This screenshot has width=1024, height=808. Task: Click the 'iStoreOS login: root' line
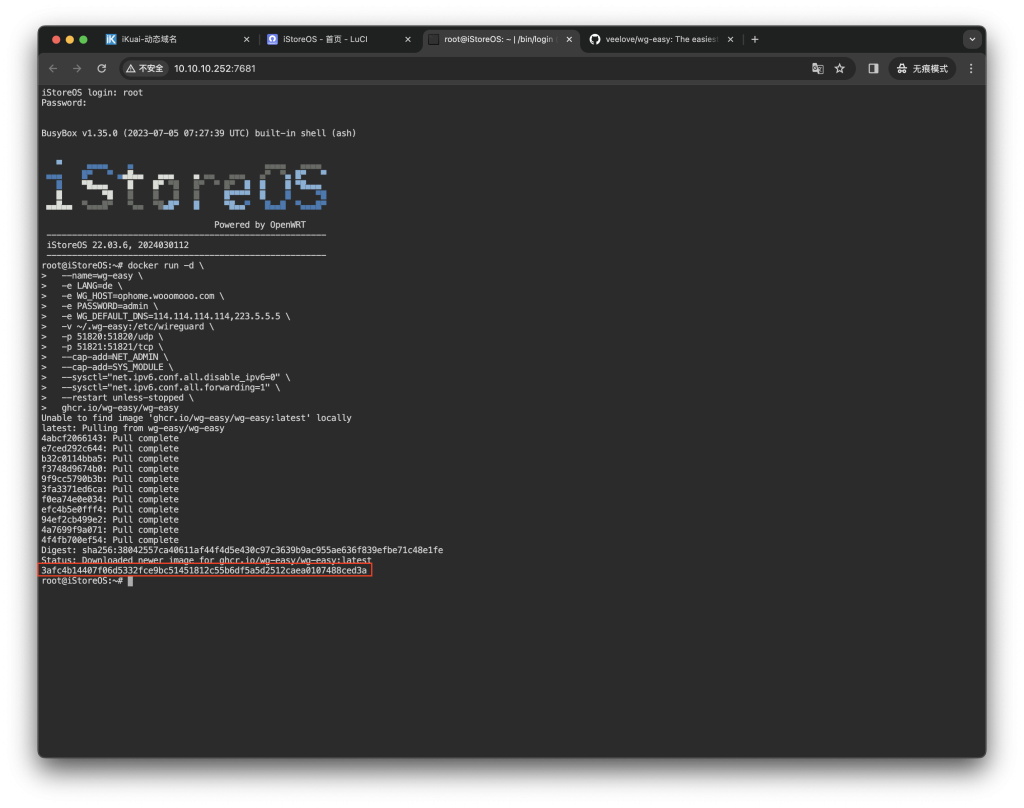point(92,93)
